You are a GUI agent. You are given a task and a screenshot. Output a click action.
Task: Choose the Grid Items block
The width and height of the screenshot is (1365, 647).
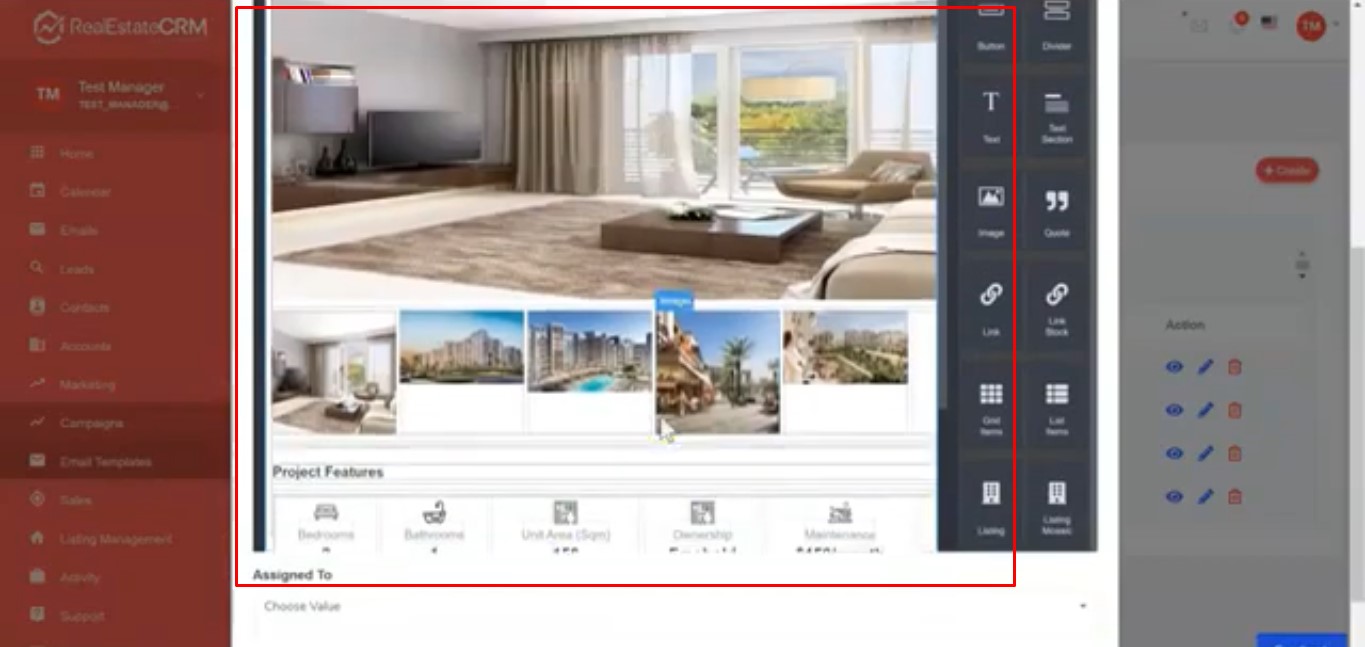pos(991,407)
